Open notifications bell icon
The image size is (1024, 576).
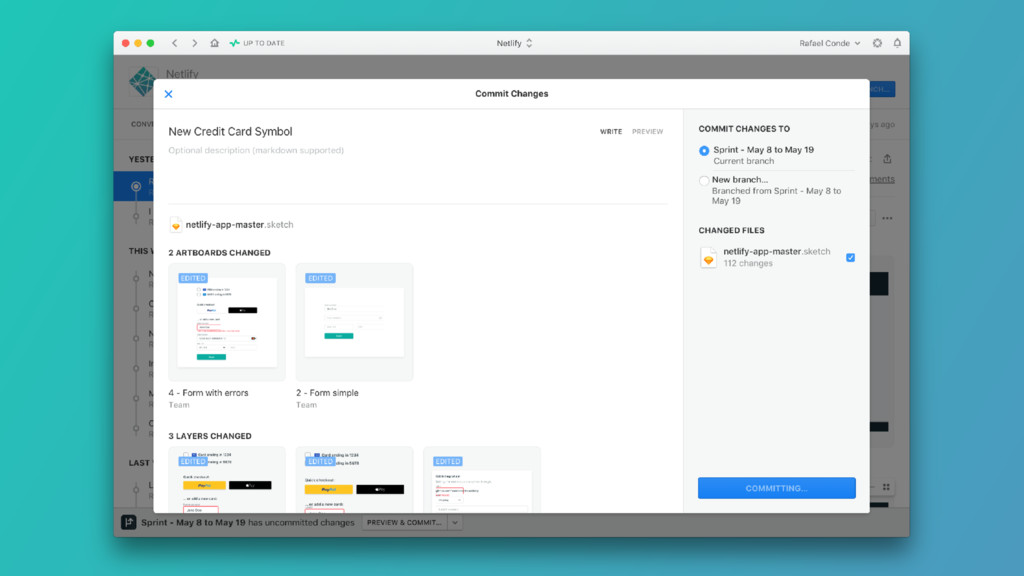897,43
